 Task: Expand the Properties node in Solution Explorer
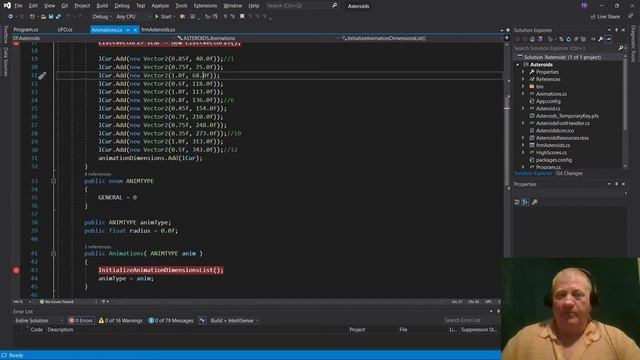[523, 72]
